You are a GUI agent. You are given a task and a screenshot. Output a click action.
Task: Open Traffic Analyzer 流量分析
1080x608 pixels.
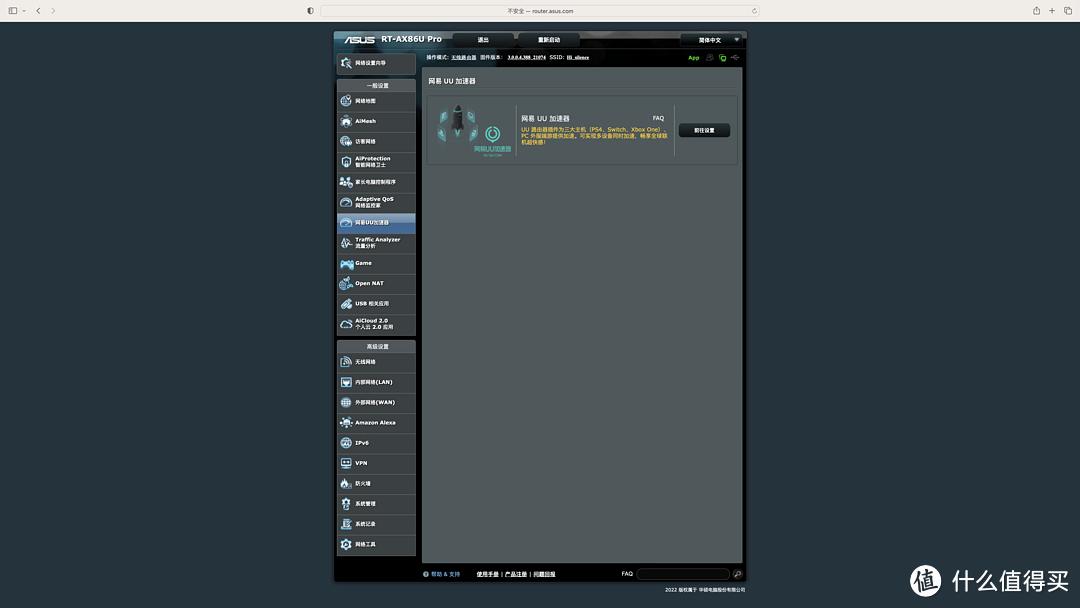376,243
